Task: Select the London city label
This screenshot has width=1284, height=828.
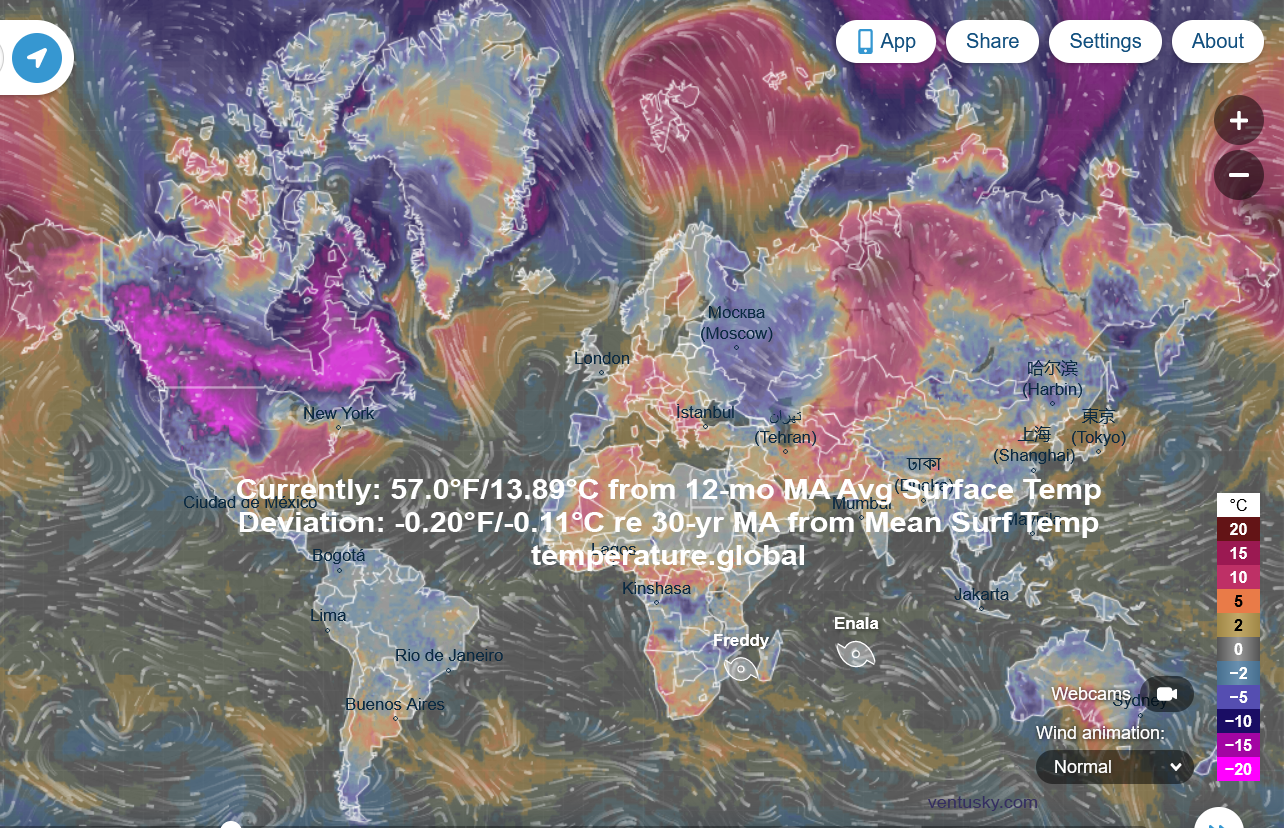Action: click(602, 358)
